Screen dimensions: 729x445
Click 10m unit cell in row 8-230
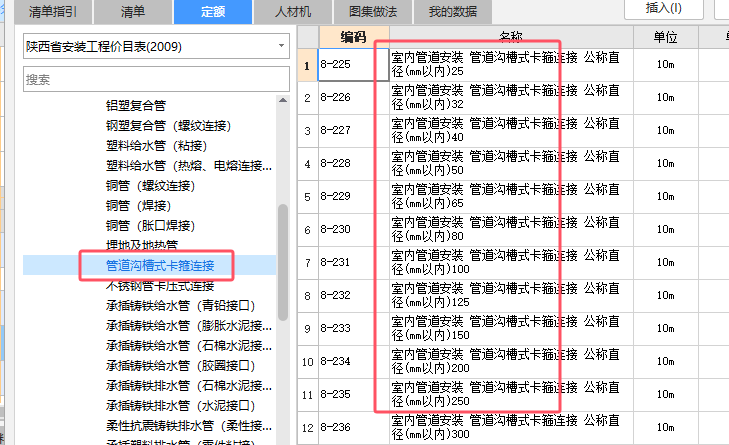[x=665, y=230]
